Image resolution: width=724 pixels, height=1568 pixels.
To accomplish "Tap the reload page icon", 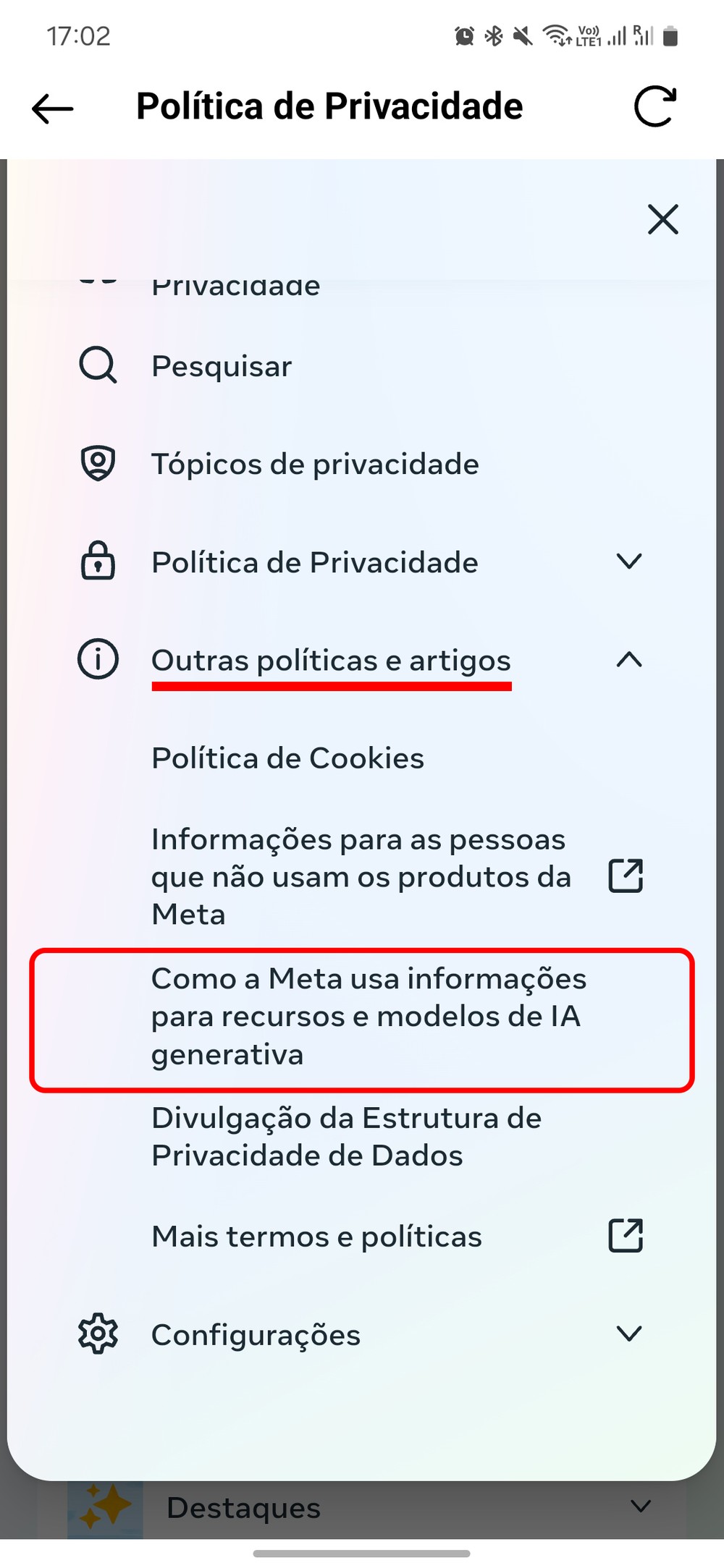I will (654, 107).
